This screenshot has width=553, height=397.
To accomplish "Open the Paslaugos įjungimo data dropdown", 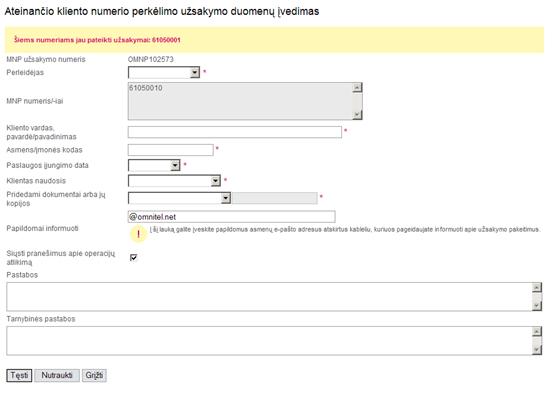I will pos(154,165).
